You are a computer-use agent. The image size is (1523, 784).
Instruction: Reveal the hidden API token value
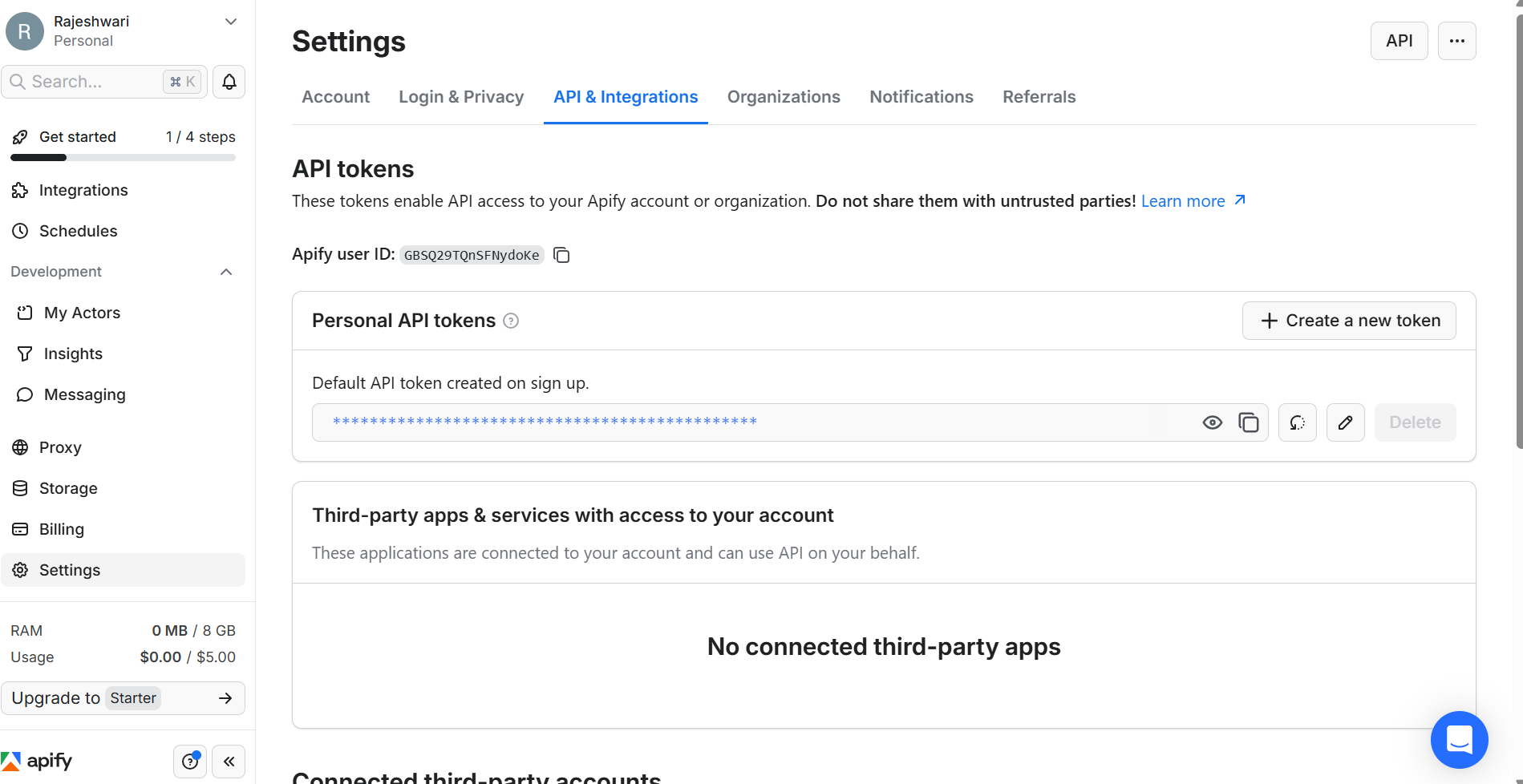pos(1213,422)
